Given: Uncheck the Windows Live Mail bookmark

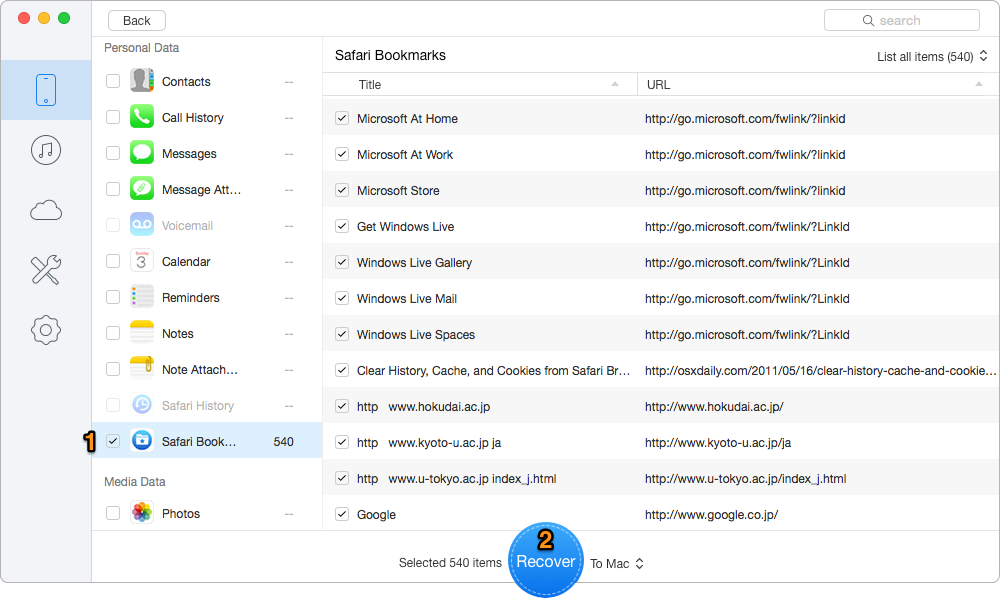Looking at the screenshot, I should coord(342,298).
